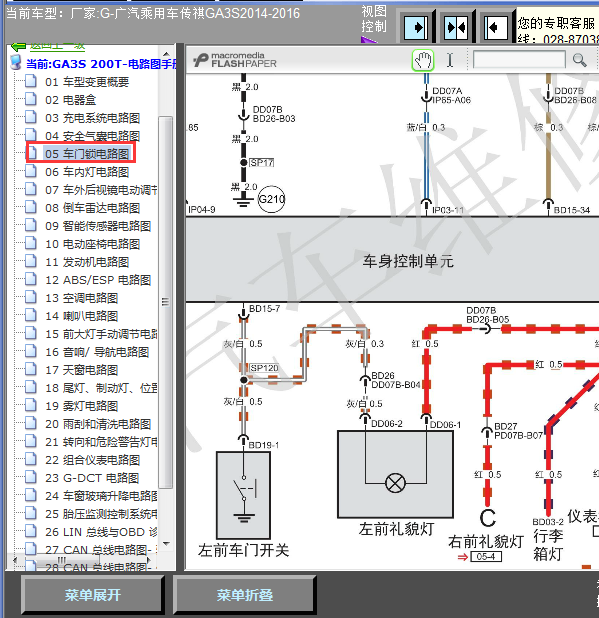
Task: Click the magnifier search icon in FlashPaper
Action: point(579,60)
